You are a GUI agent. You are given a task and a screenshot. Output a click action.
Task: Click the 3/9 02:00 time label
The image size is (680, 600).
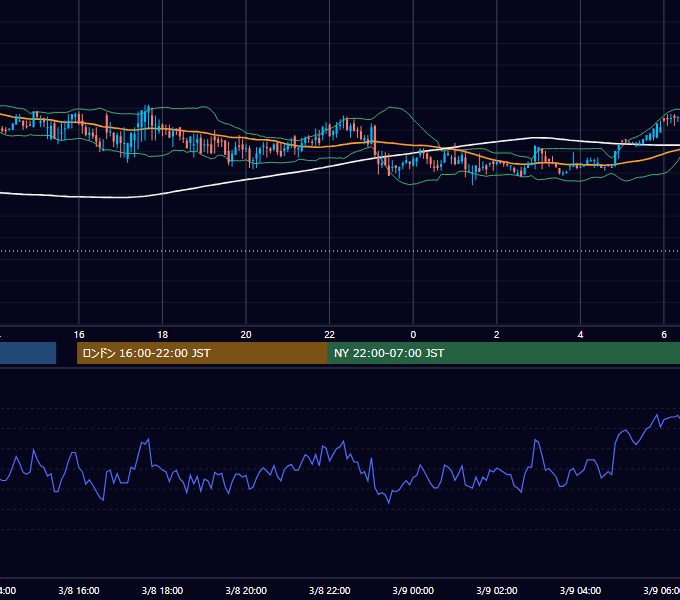coord(497,590)
